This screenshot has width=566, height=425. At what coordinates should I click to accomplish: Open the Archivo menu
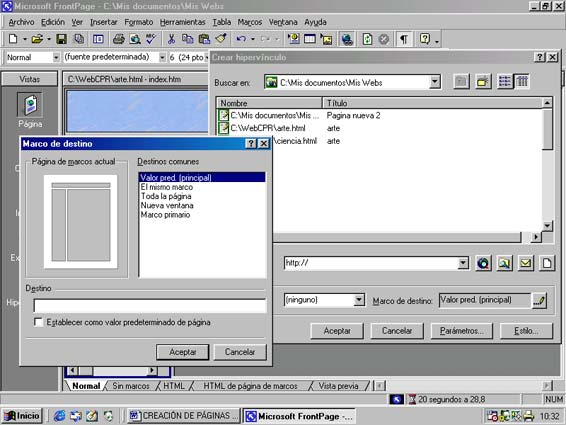pos(21,22)
